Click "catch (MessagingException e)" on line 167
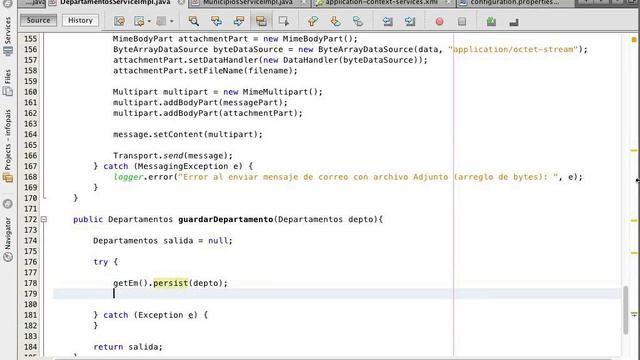This screenshot has height=360, width=640. tap(173, 166)
